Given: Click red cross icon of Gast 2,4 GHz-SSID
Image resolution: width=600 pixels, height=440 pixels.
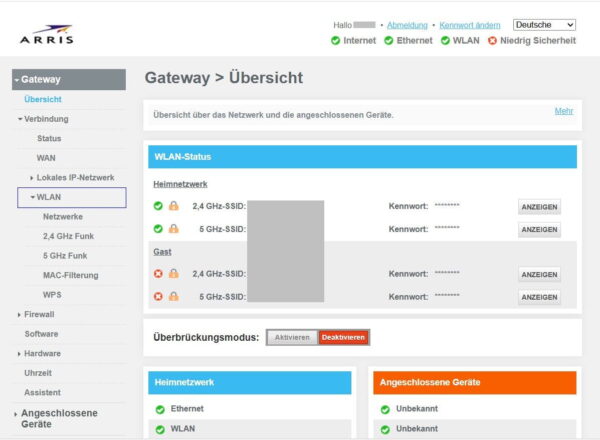Looking at the screenshot, I should (x=158, y=274).
